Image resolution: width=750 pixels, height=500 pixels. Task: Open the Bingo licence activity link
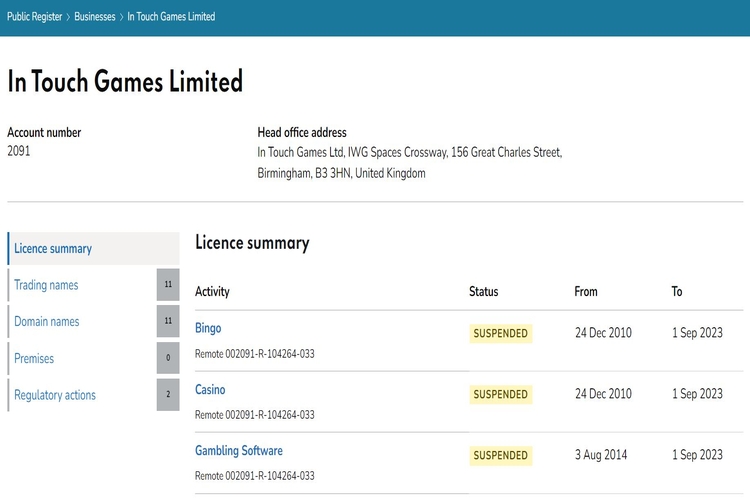(208, 328)
